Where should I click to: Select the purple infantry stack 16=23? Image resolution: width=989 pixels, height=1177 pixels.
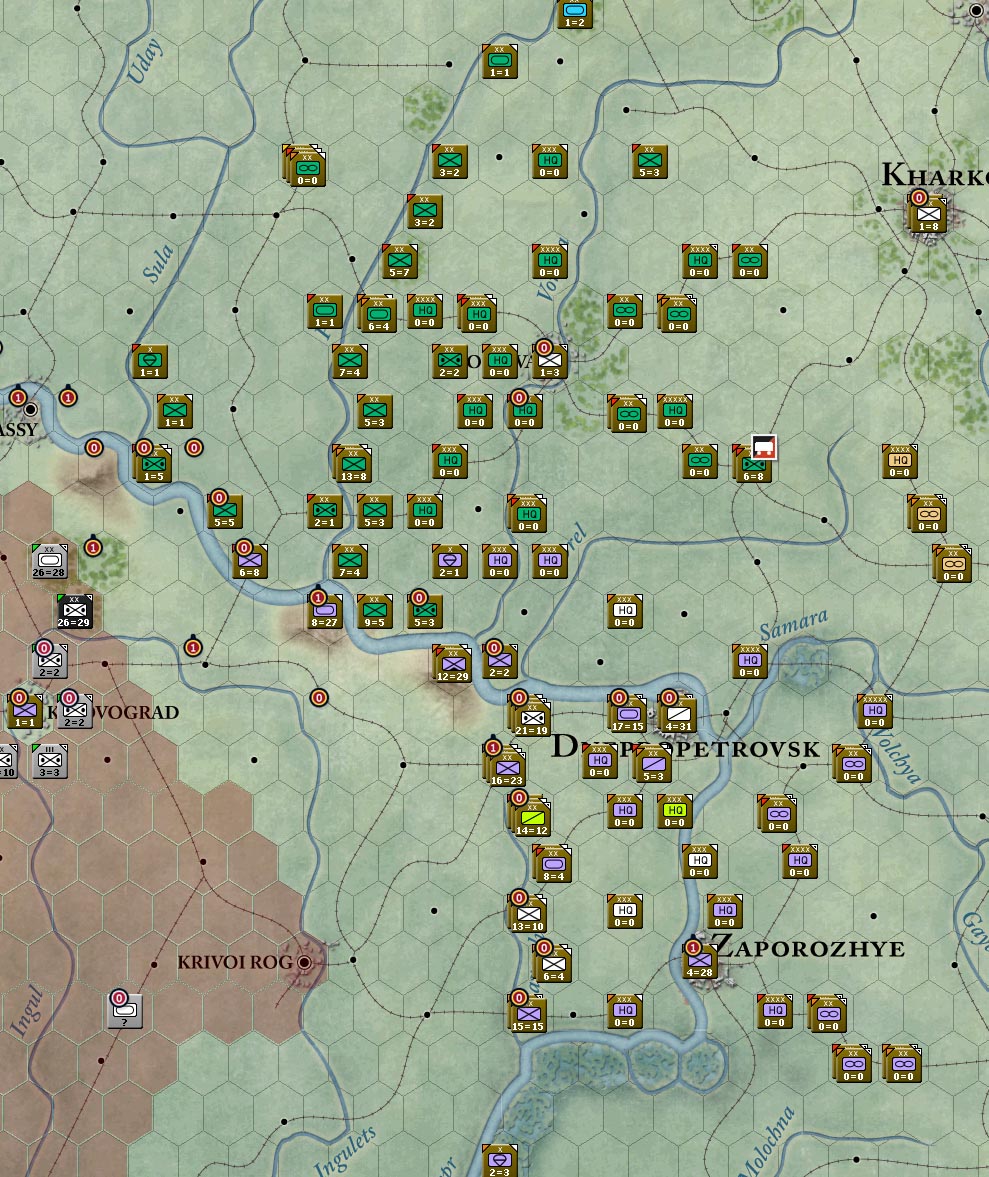tap(507, 767)
